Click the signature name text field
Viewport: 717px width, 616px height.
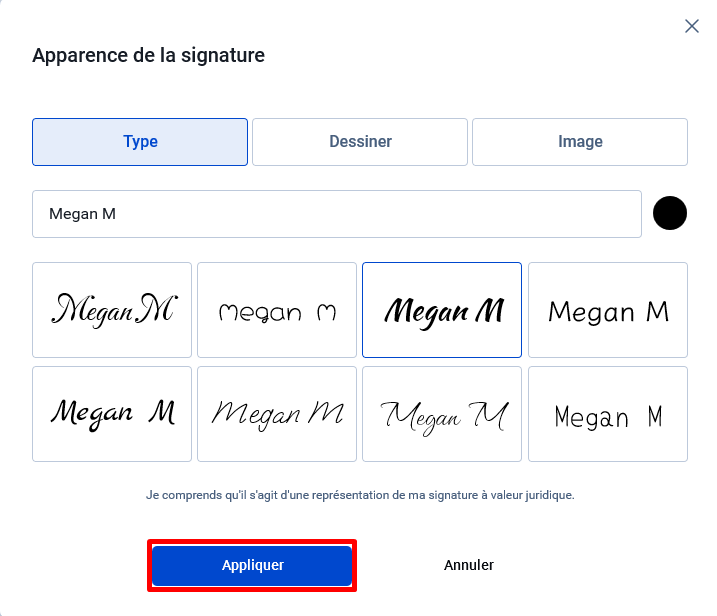[x=337, y=214]
